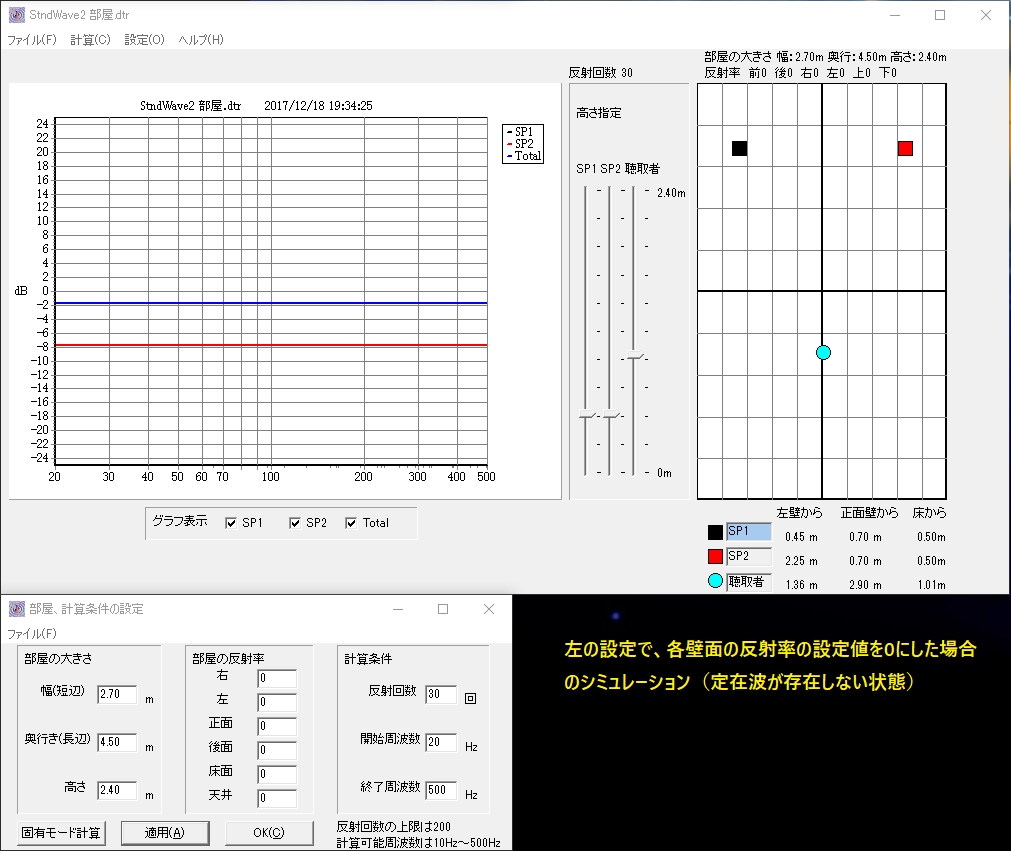
Task: Click the 反射回数 30 label above height panel
Action: pos(600,73)
